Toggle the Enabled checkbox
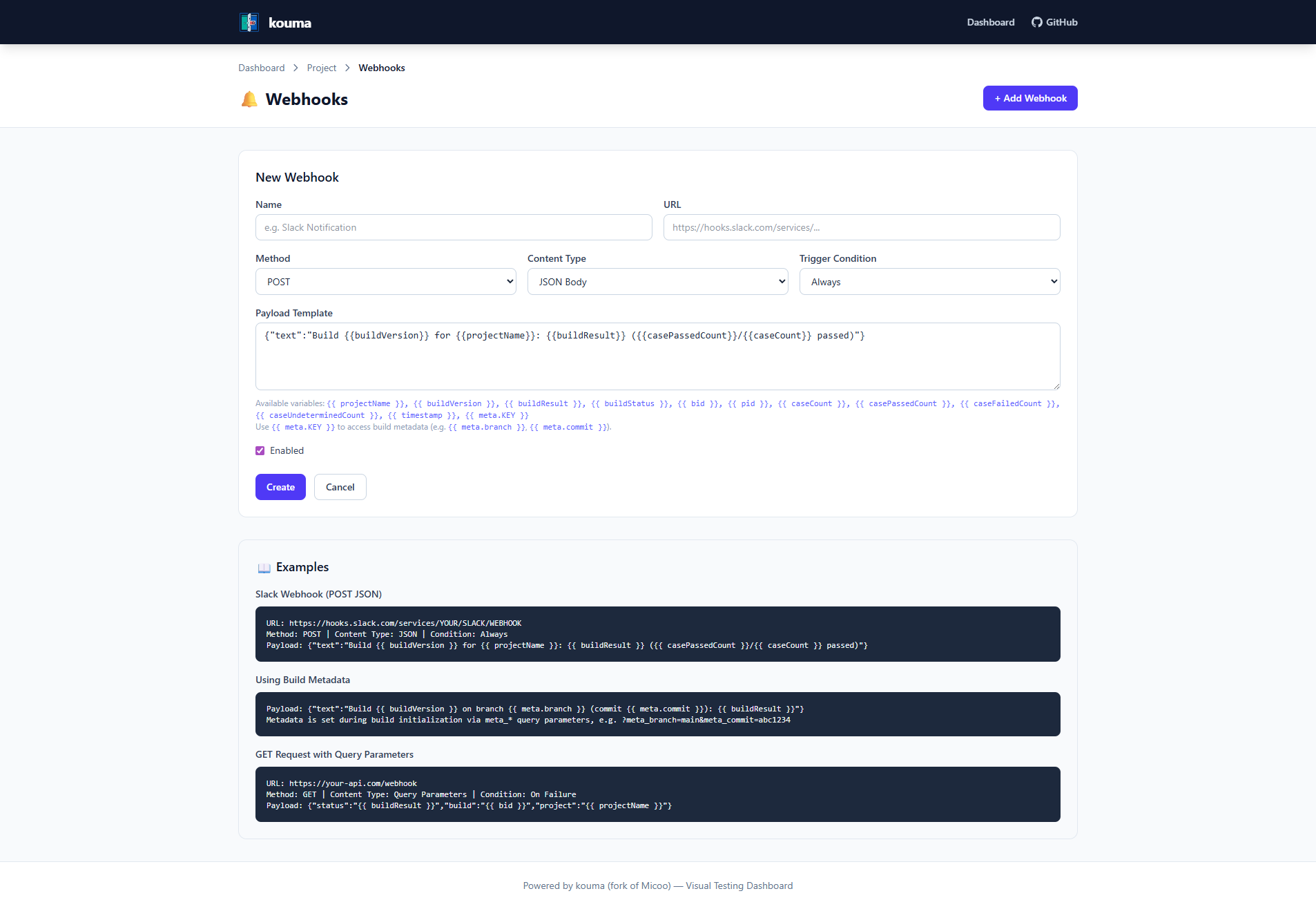1316x909 pixels. click(x=260, y=450)
